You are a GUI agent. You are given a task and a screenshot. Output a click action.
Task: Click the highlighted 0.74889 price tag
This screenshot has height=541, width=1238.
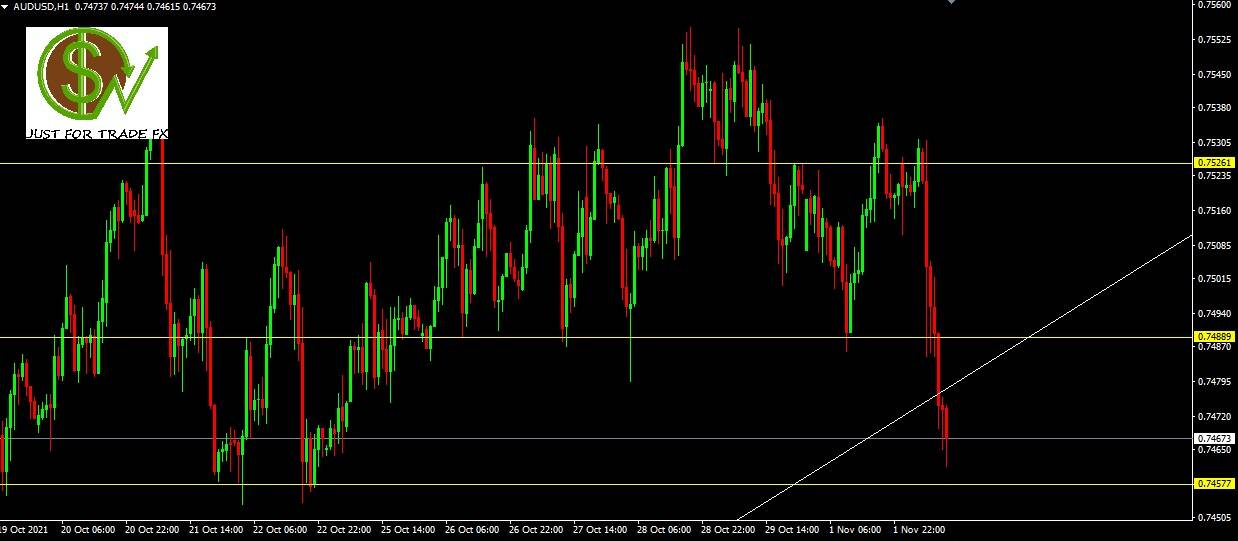click(1215, 337)
